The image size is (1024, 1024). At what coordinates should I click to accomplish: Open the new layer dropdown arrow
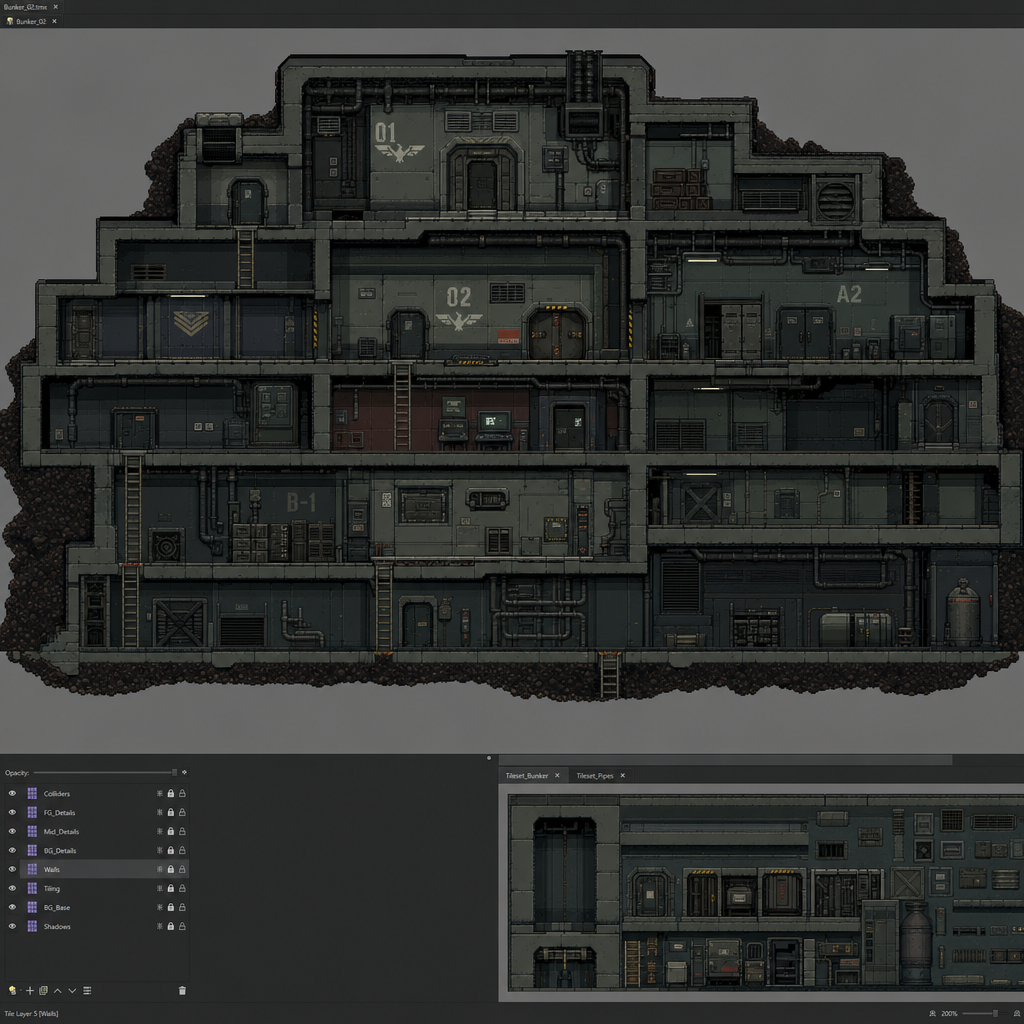coord(20,991)
